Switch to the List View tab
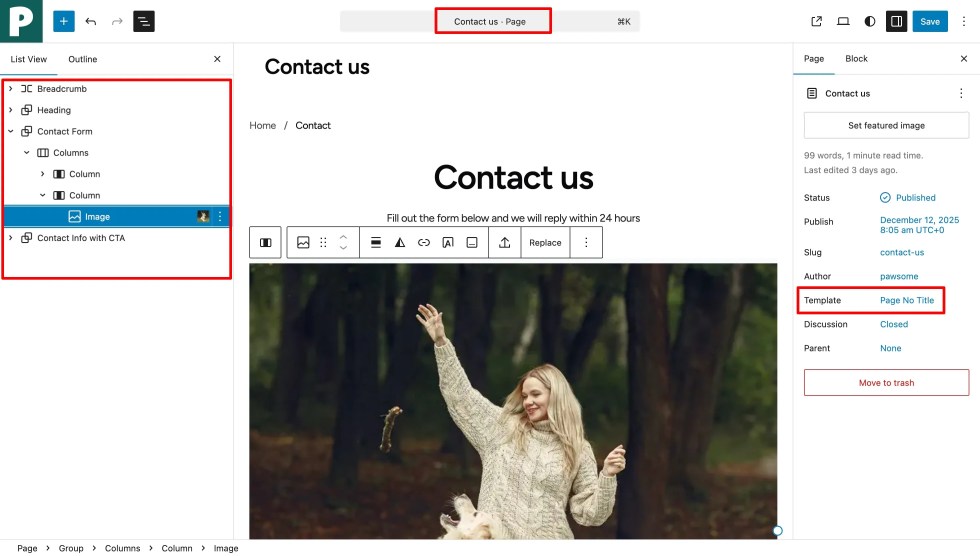Image resolution: width=980 pixels, height=556 pixels. click(29, 59)
